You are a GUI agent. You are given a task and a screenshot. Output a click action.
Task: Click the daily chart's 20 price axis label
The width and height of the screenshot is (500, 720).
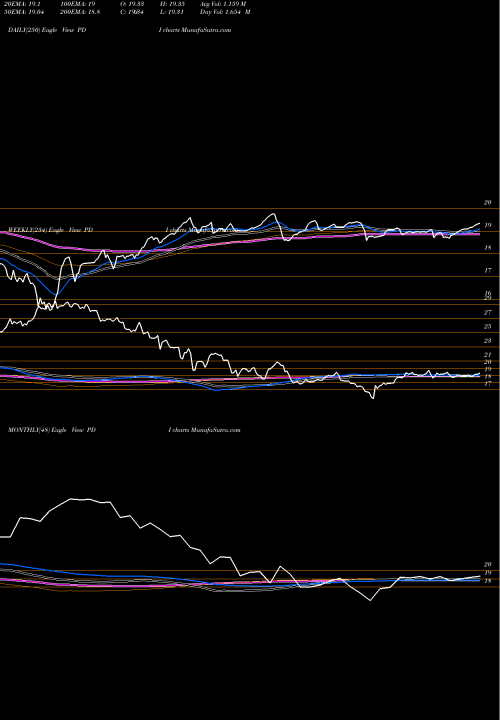point(488,202)
